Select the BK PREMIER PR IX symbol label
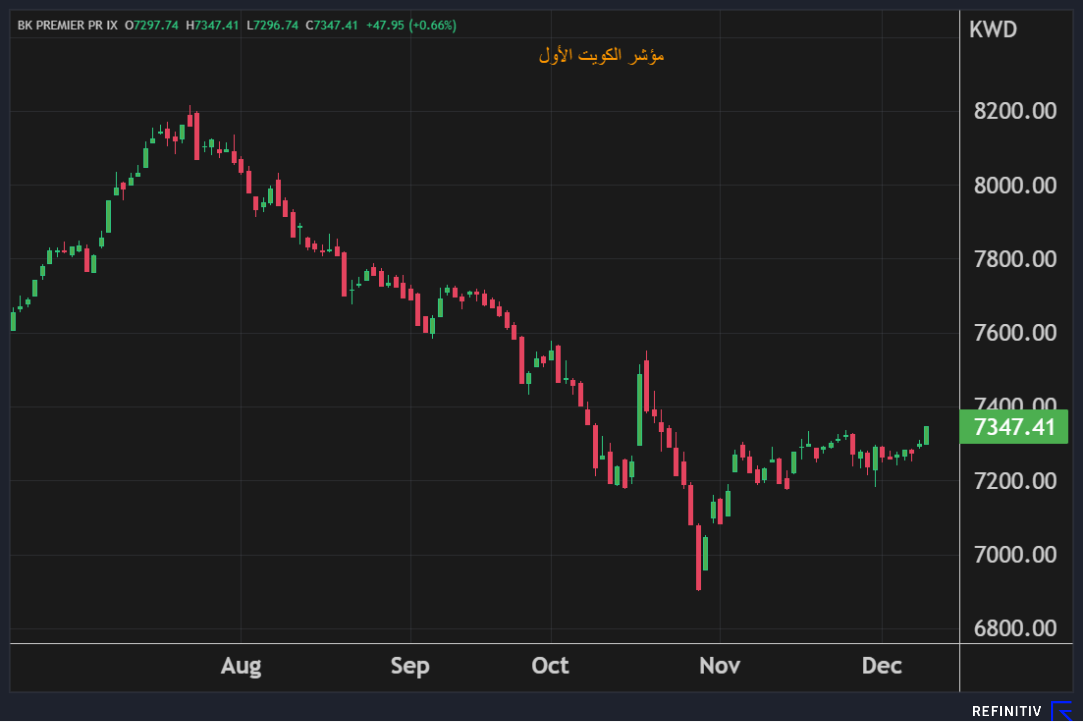 pos(68,25)
